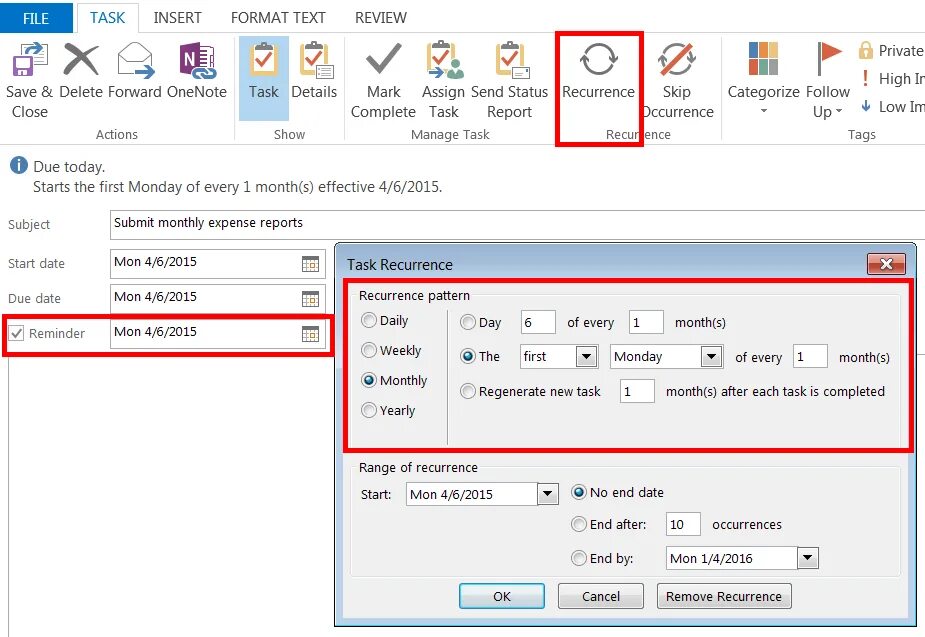Delete the task with the X icon
This screenshot has height=637, width=925.
click(81, 60)
